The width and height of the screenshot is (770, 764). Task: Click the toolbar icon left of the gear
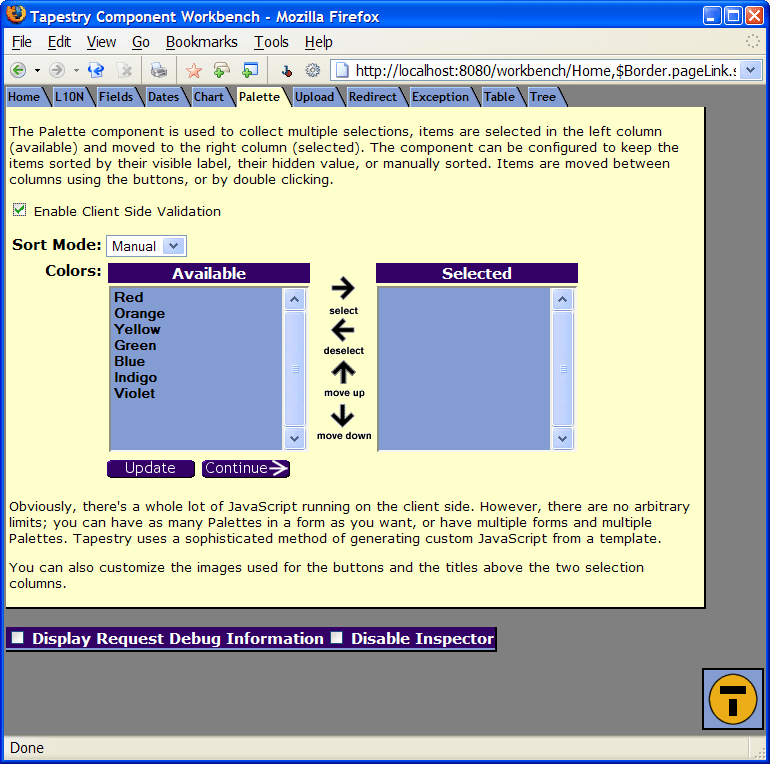(x=287, y=71)
